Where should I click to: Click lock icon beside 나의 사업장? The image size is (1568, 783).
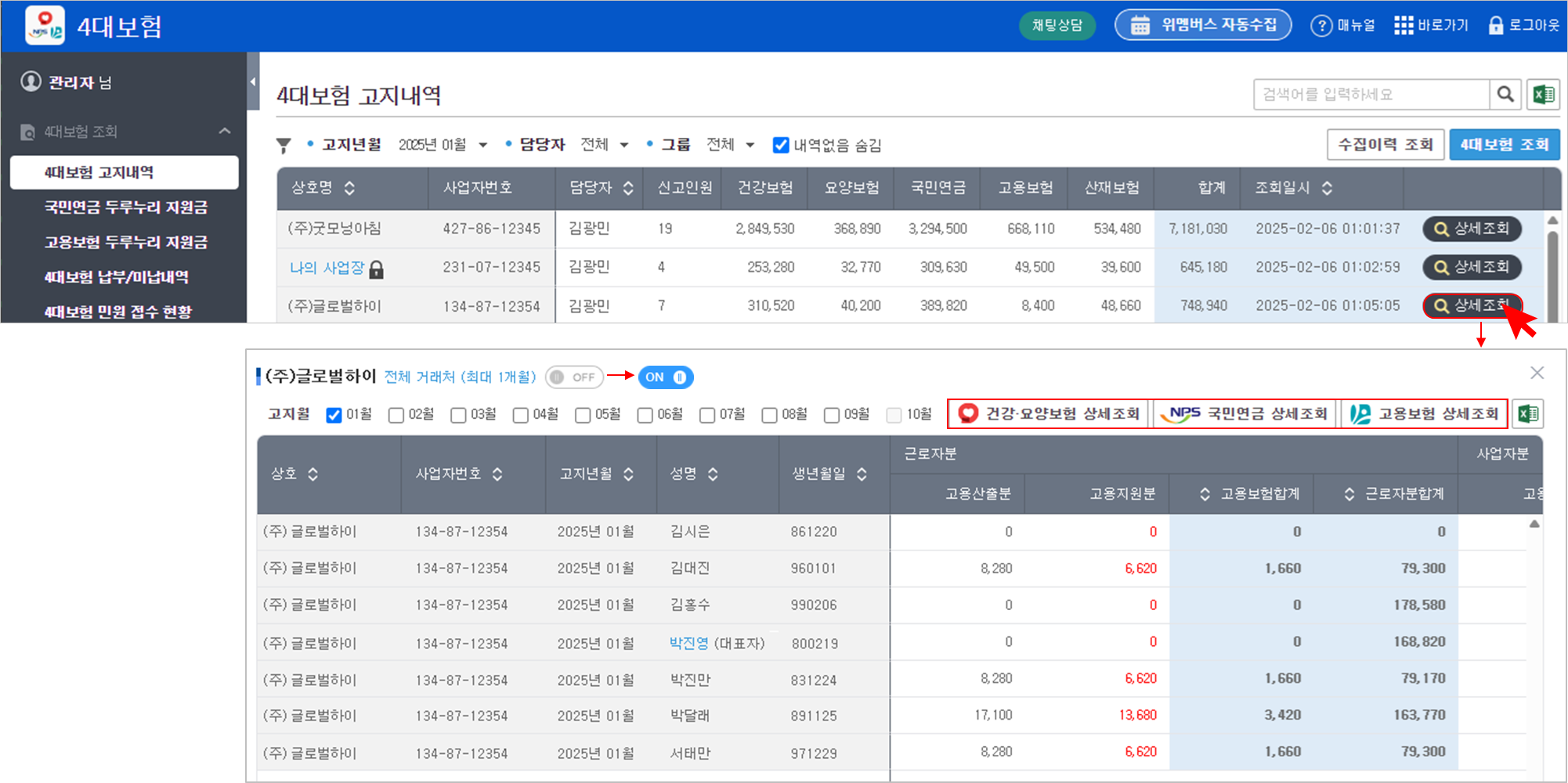tap(377, 269)
